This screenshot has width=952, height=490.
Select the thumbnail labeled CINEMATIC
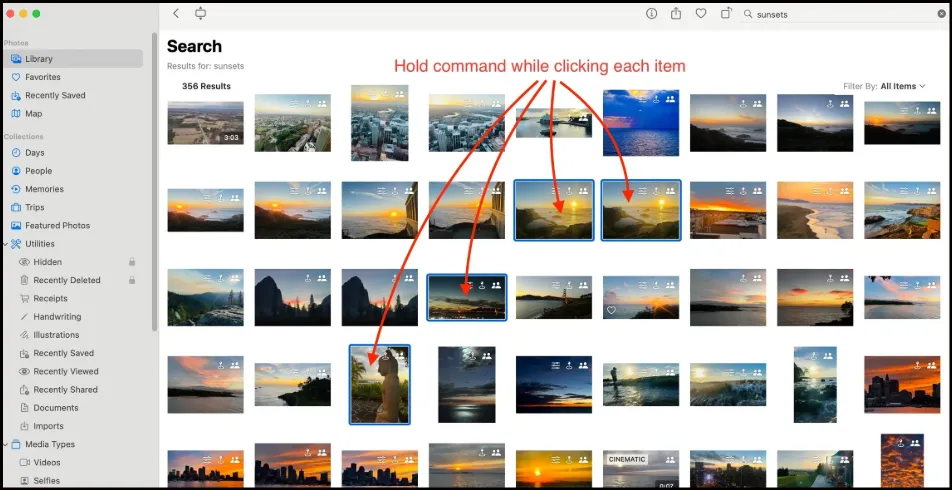(x=641, y=469)
